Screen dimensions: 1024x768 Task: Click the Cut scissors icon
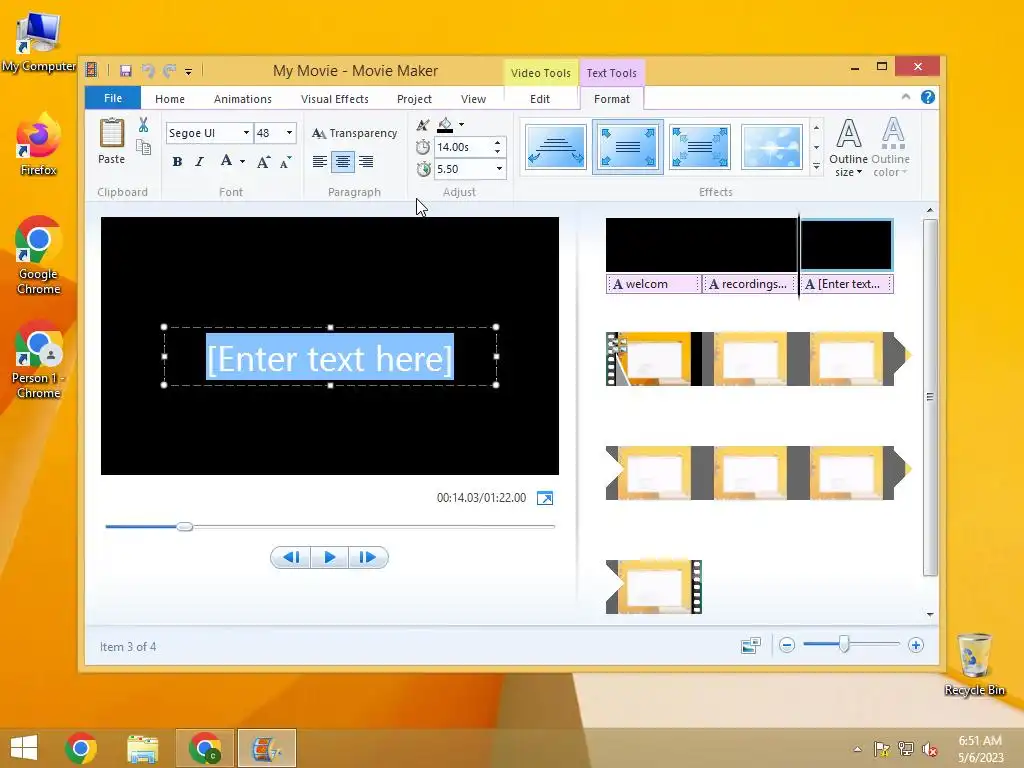click(x=144, y=125)
